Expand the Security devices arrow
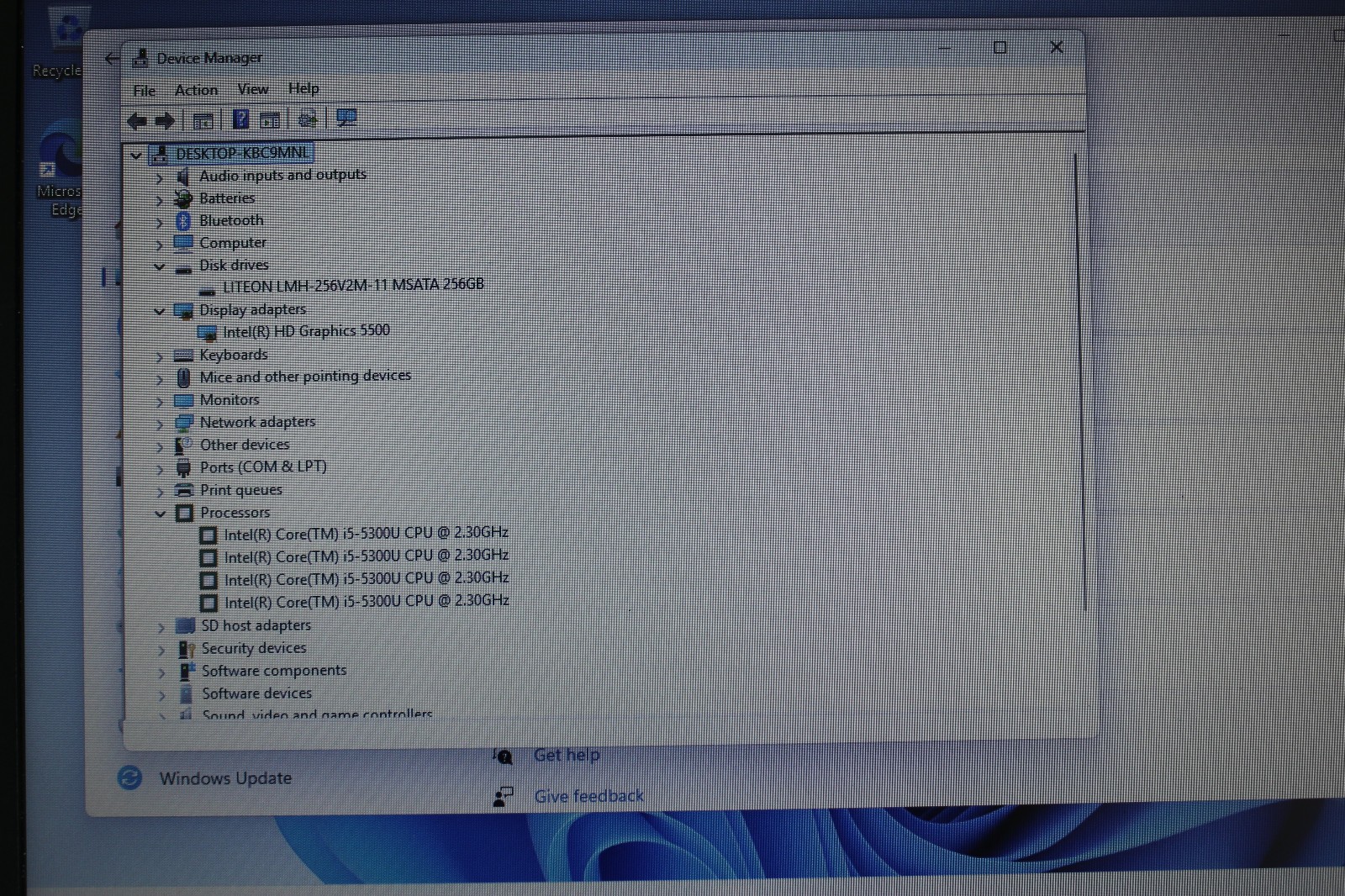The width and height of the screenshot is (1345, 896). point(161,650)
